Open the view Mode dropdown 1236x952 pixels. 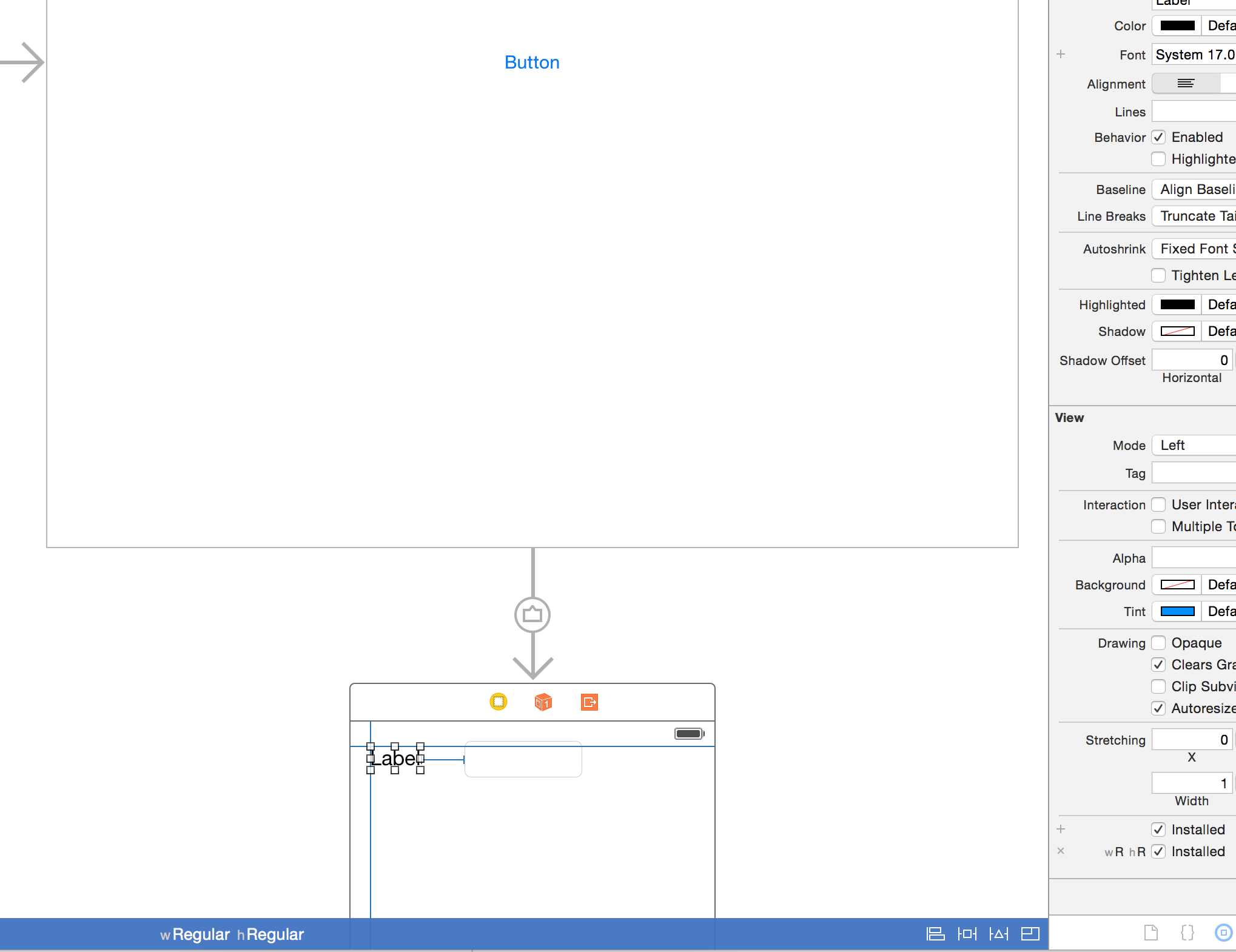tap(1195, 445)
